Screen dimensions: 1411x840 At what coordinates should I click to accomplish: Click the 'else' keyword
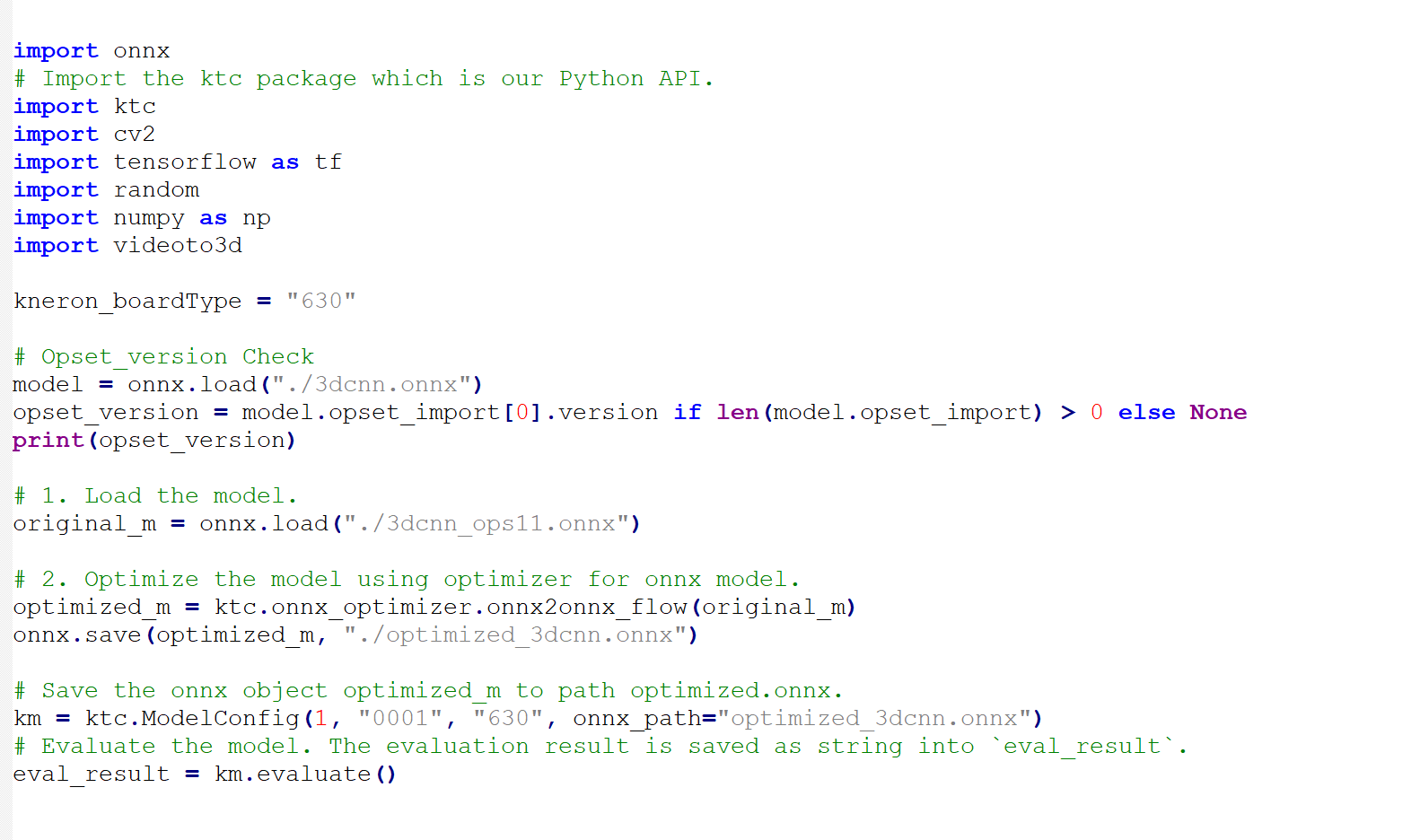coord(1146,413)
